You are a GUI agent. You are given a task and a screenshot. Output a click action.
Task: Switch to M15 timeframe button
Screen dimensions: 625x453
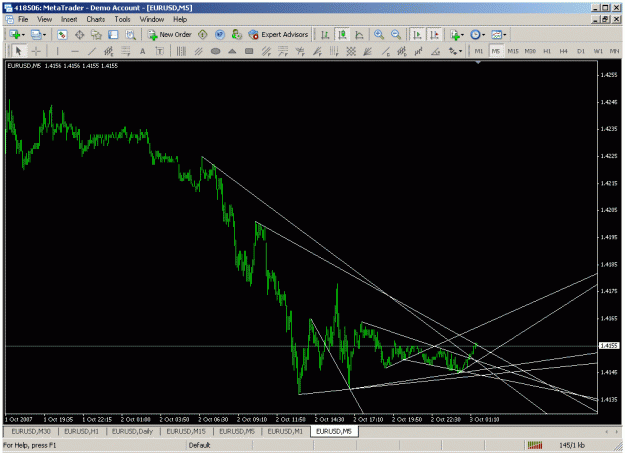pyautogui.click(x=513, y=51)
